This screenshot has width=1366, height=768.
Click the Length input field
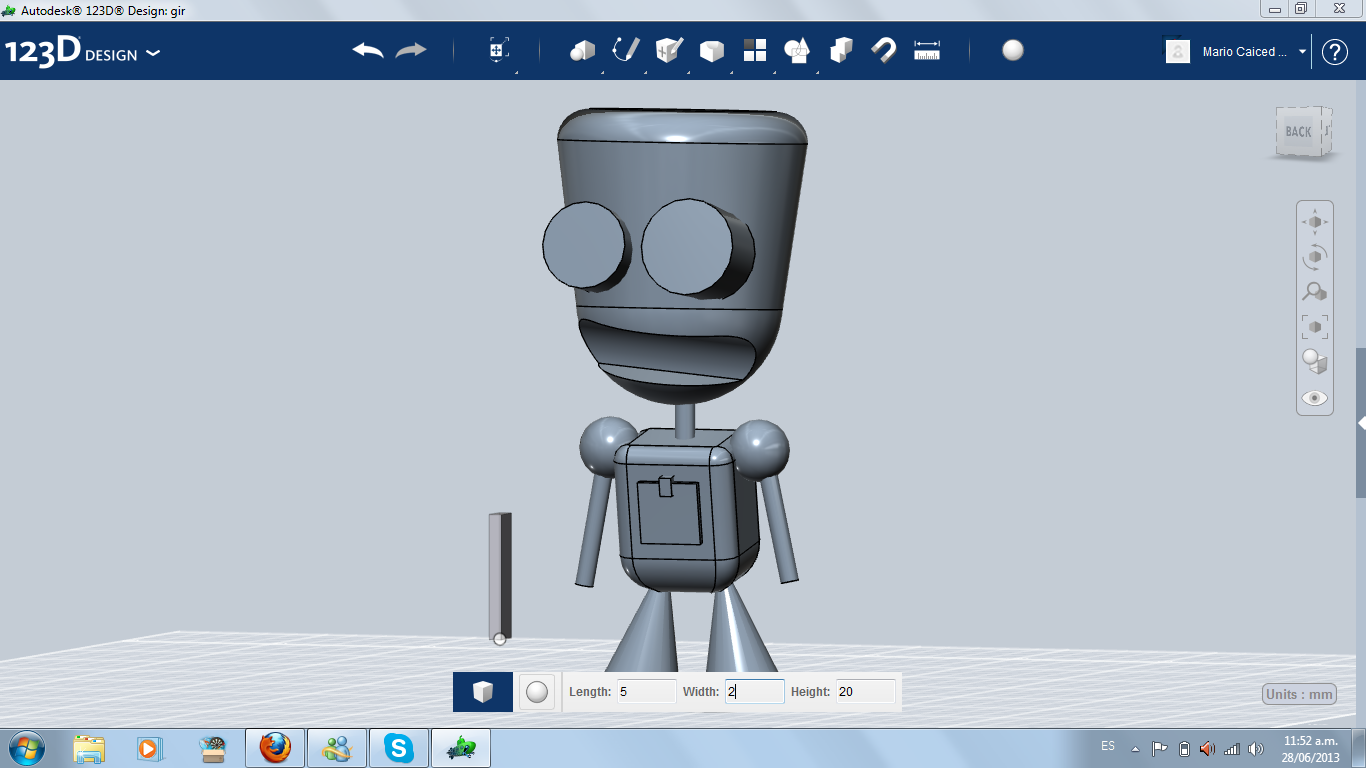647,691
